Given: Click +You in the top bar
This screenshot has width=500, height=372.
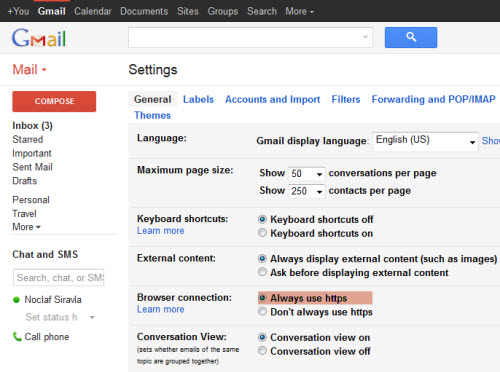Looking at the screenshot, I should click(x=18, y=11).
